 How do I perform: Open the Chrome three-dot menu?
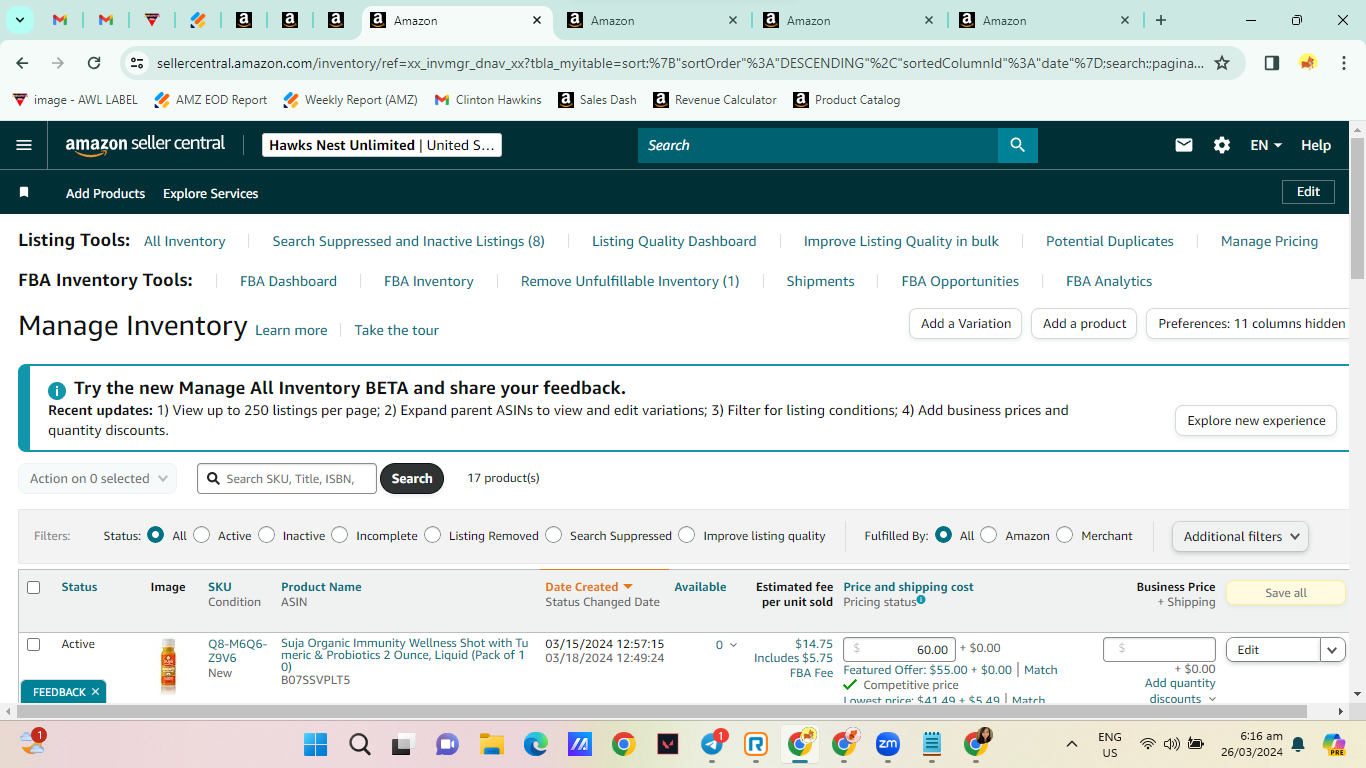[1344, 63]
